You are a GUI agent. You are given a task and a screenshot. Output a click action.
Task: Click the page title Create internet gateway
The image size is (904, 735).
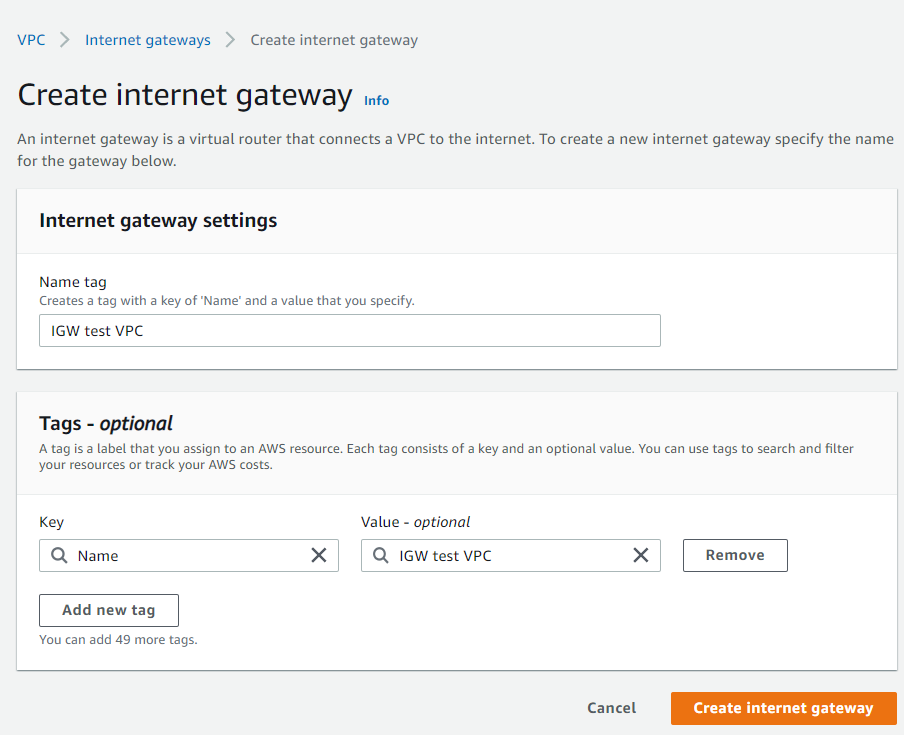[184, 94]
